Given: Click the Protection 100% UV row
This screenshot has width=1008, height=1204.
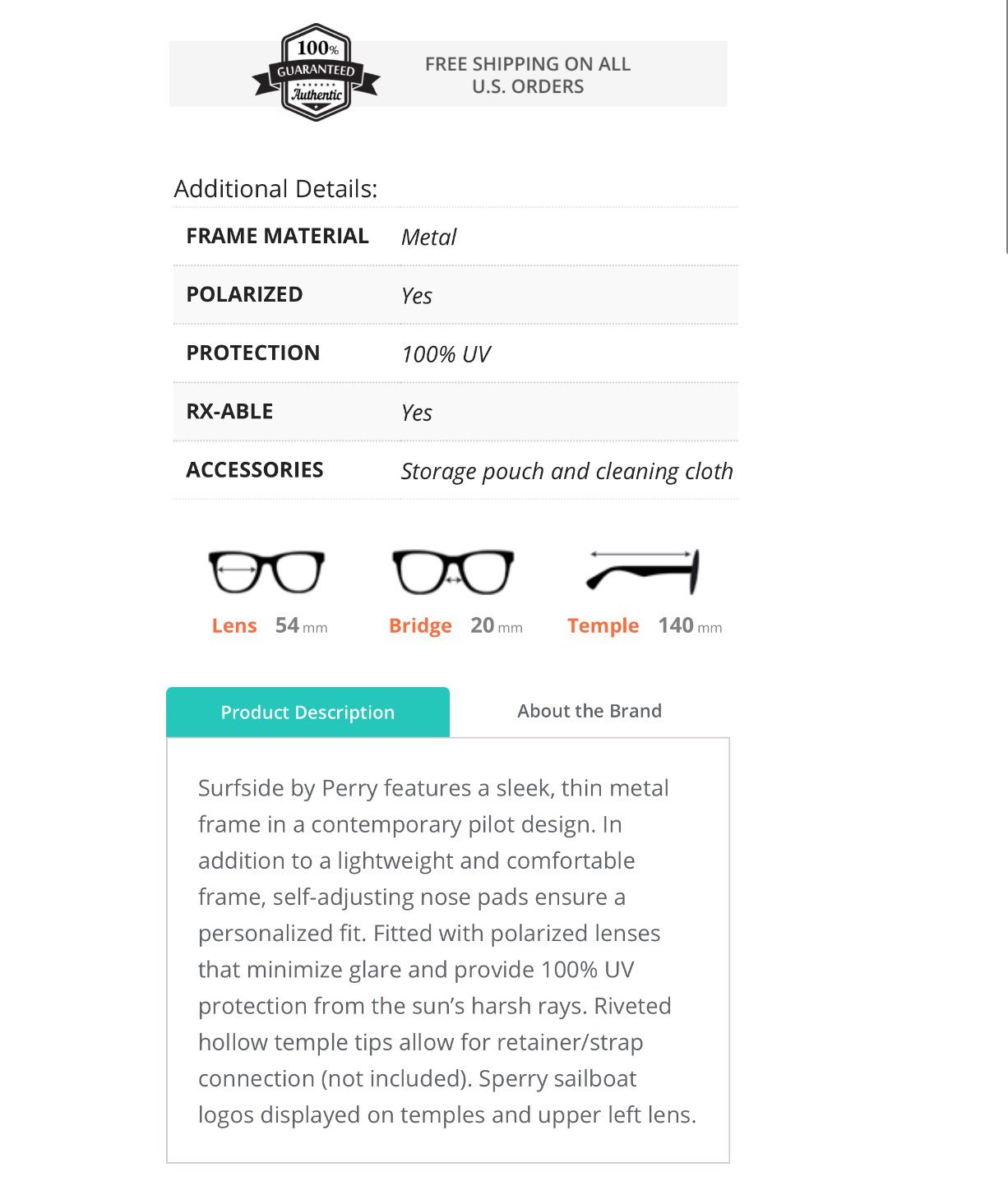Looking at the screenshot, I should coord(455,353).
